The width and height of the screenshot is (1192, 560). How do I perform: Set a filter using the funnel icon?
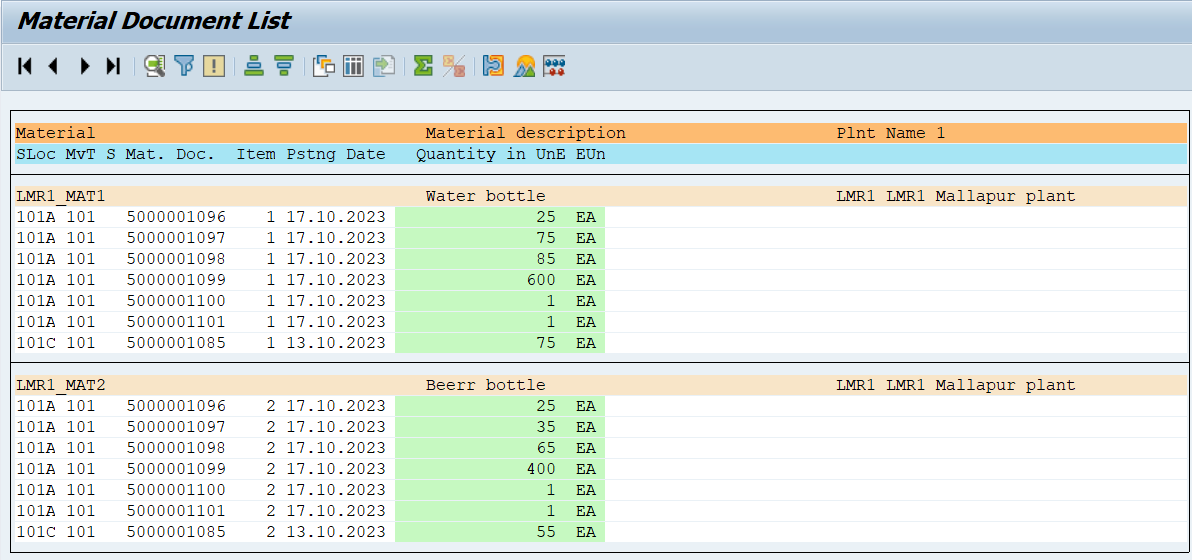(x=184, y=66)
